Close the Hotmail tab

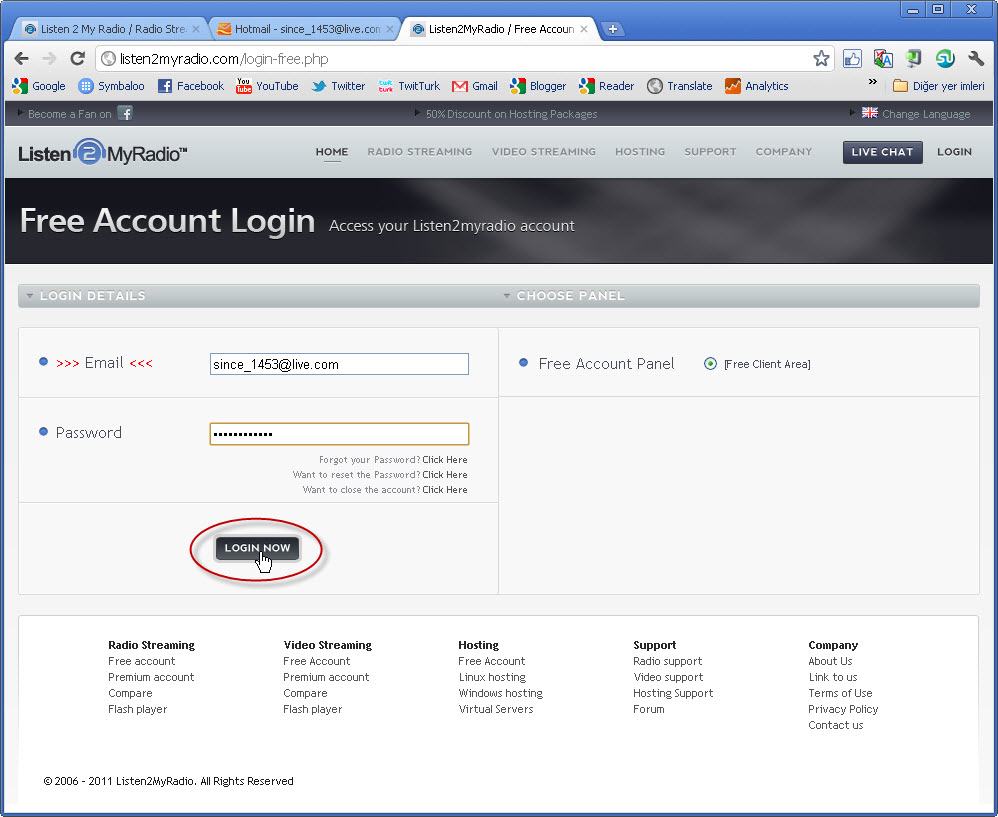pyautogui.click(x=390, y=29)
